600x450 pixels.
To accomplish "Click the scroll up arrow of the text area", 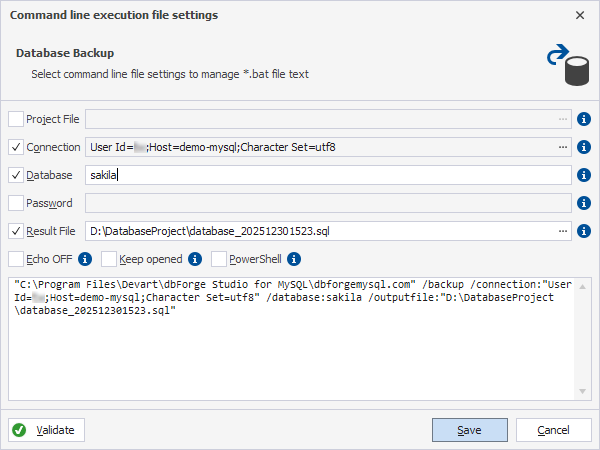I will [x=582, y=287].
